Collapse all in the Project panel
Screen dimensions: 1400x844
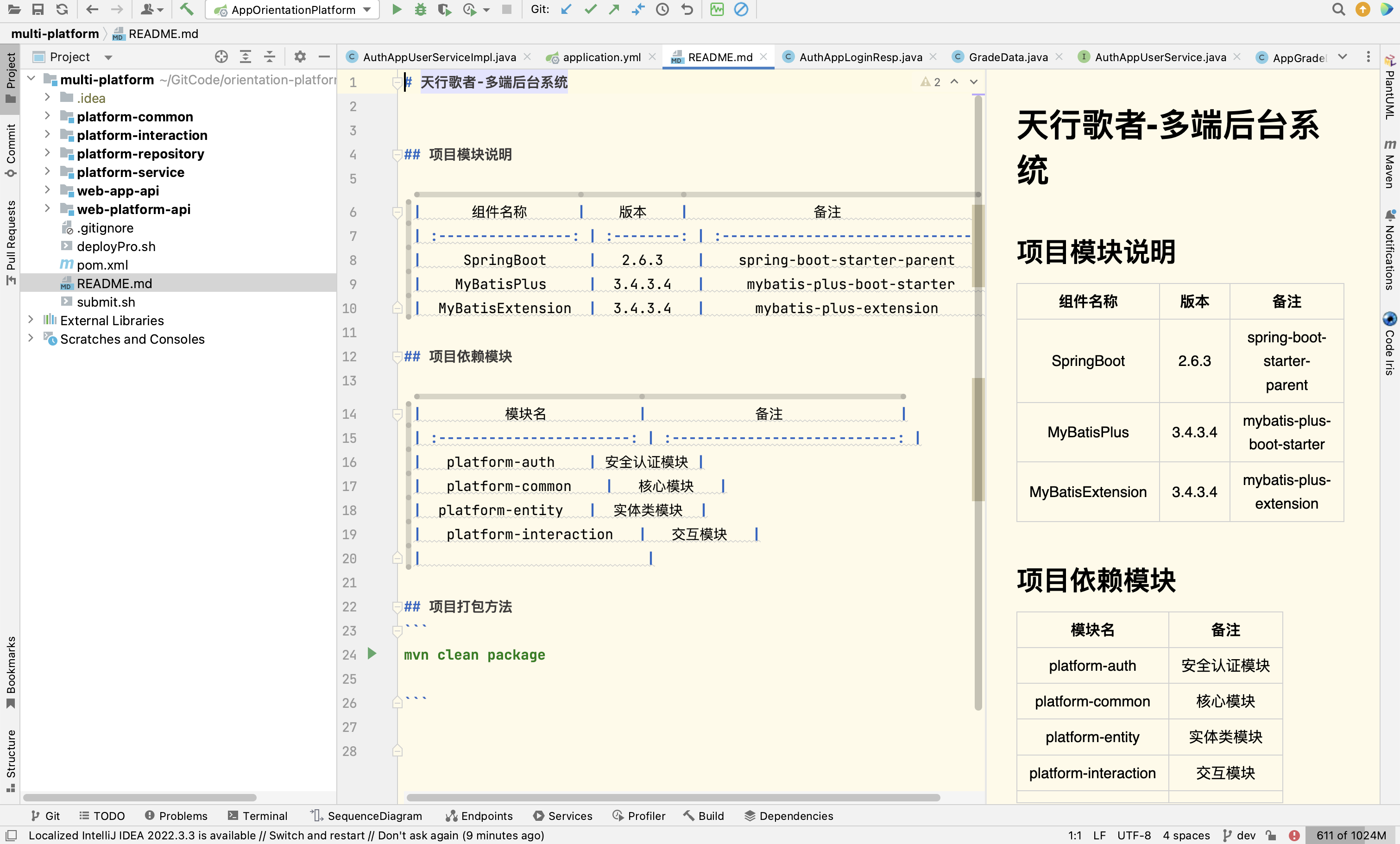coord(270,56)
